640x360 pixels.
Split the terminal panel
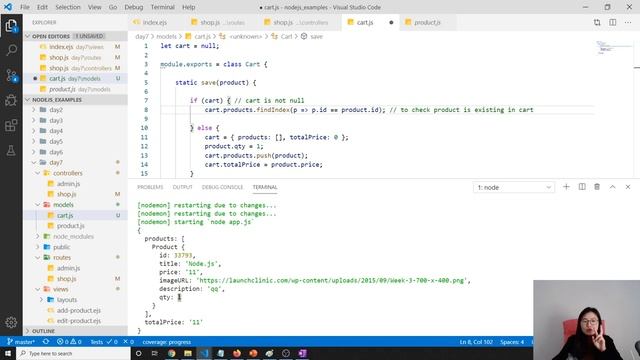(582, 187)
